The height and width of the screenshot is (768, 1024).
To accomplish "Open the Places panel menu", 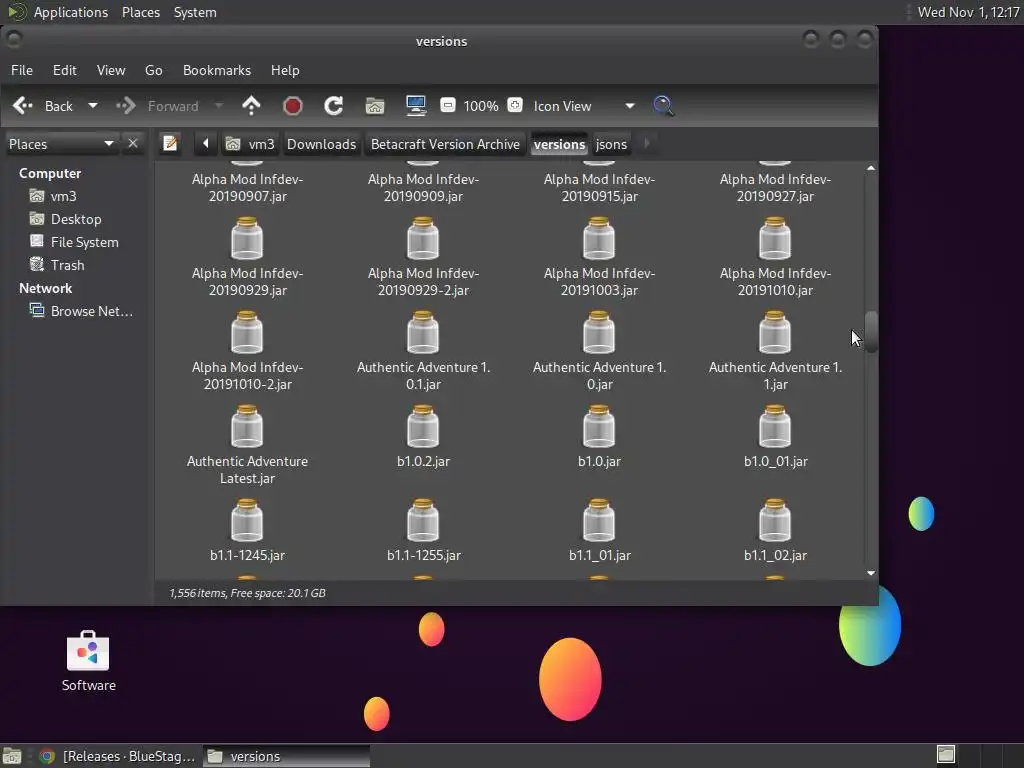I will click(x=141, y=12).
